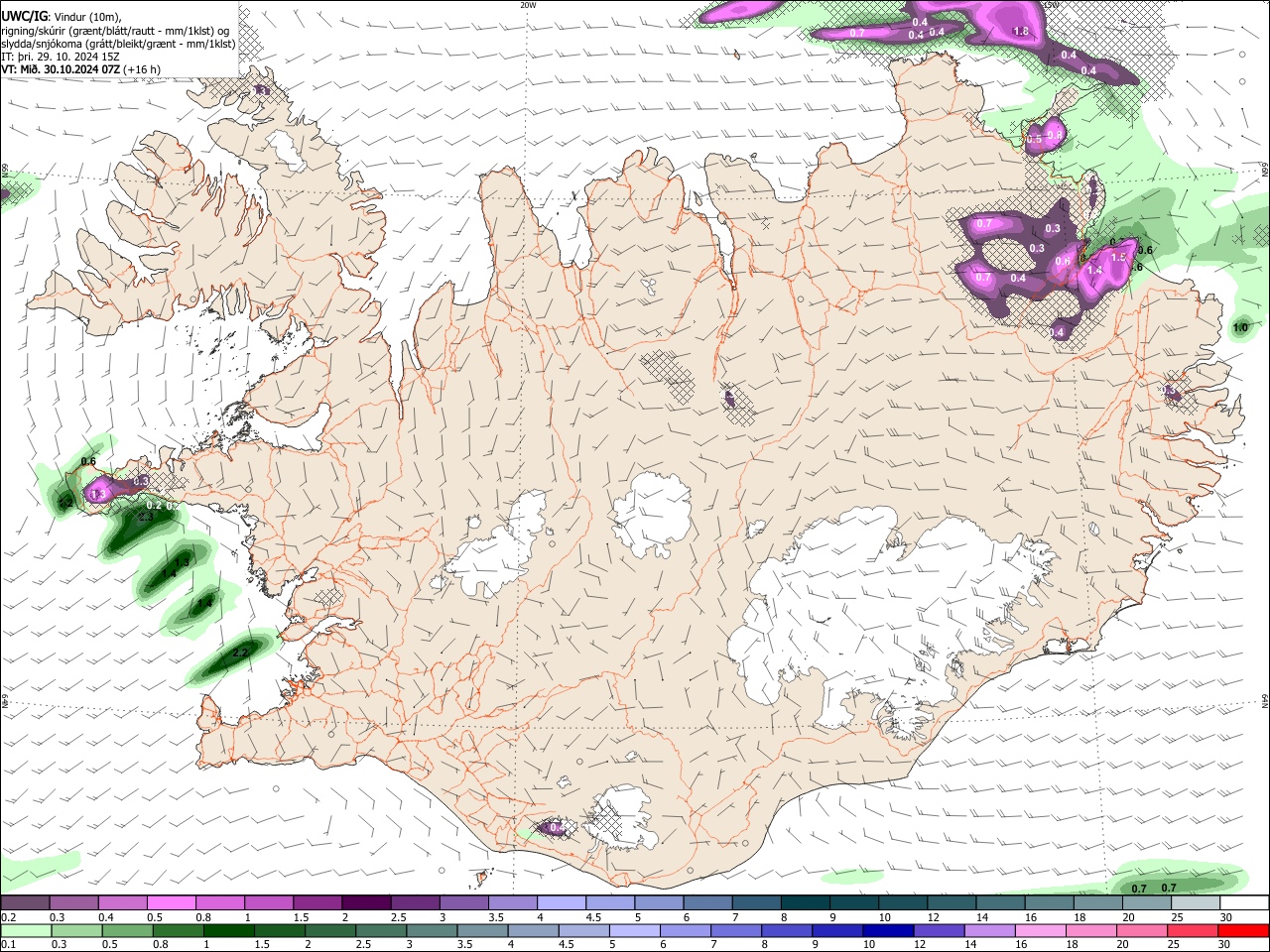This screenshot has height=952, width=1270.
Task: Click the pale green swatch between 0.1 and 0.3
Action: click(25, 930)
